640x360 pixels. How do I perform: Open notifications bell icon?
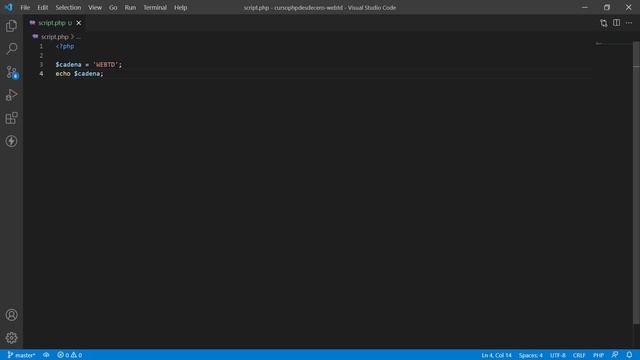[629, 355]
